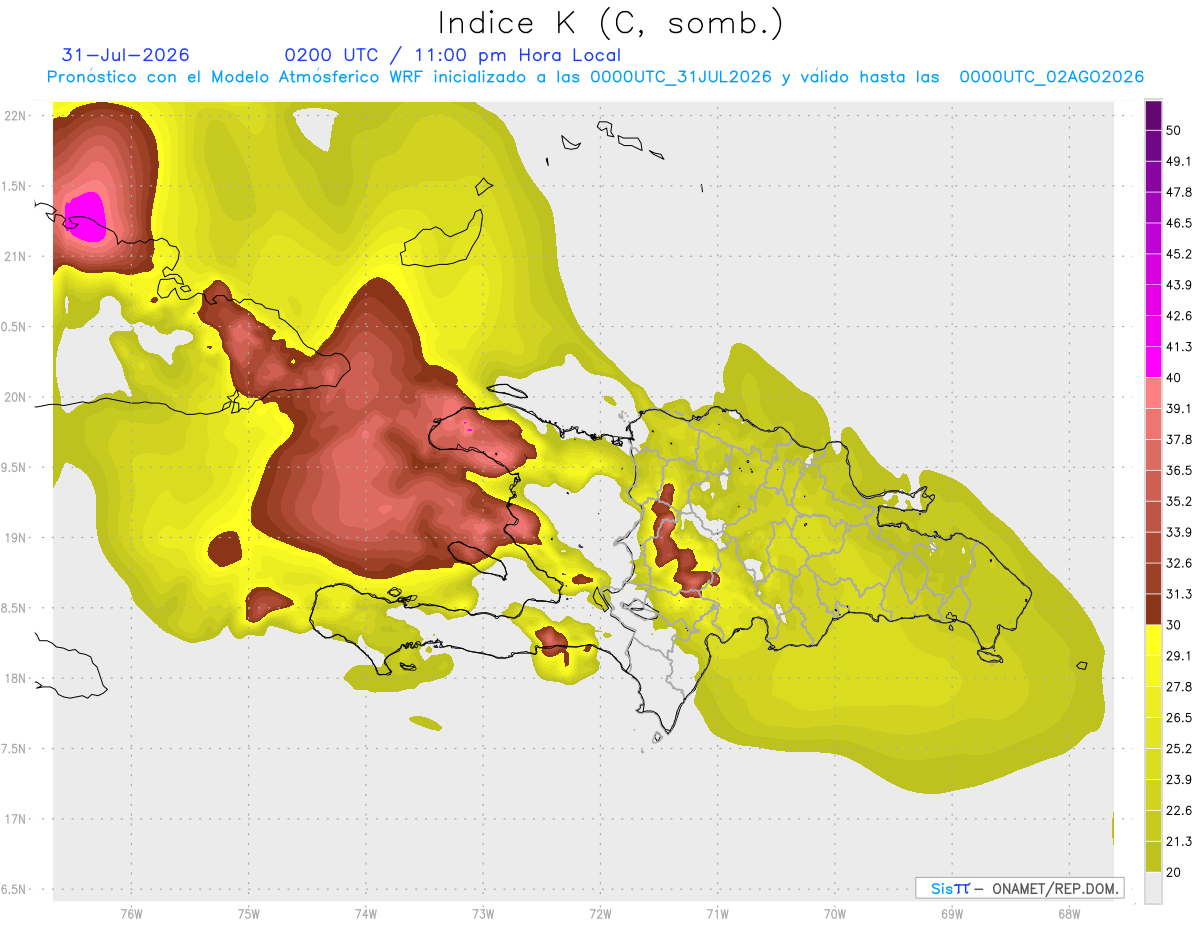Select the date label "31-Jul-2026"
Viewport: 1200px width, 927px height.
tap(126, 55)
